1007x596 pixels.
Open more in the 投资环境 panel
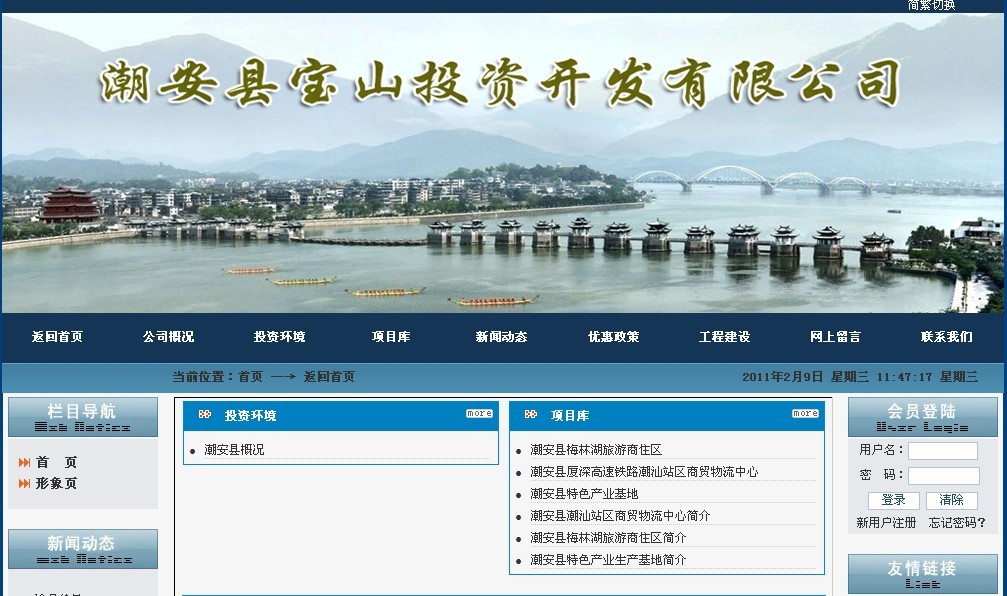coord(479,413)
